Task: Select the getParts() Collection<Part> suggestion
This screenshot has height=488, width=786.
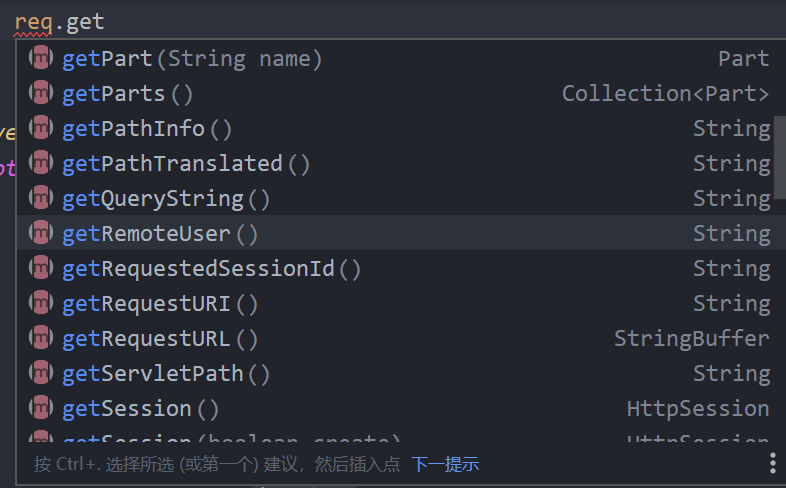Action: pos(127,94)
